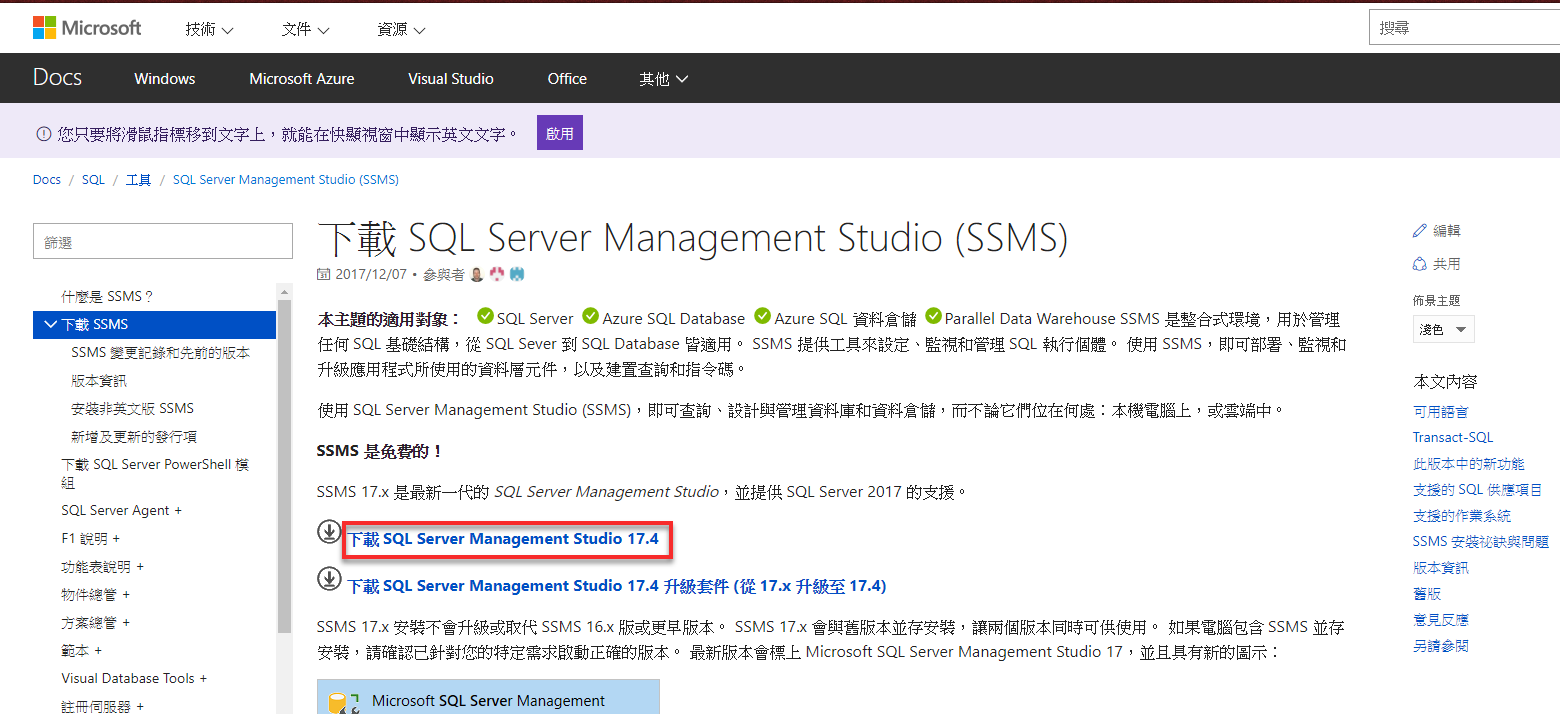Click the 啟用 button in banner
Viewport: 1560px width, 714px height.
(x=560, y=133)
